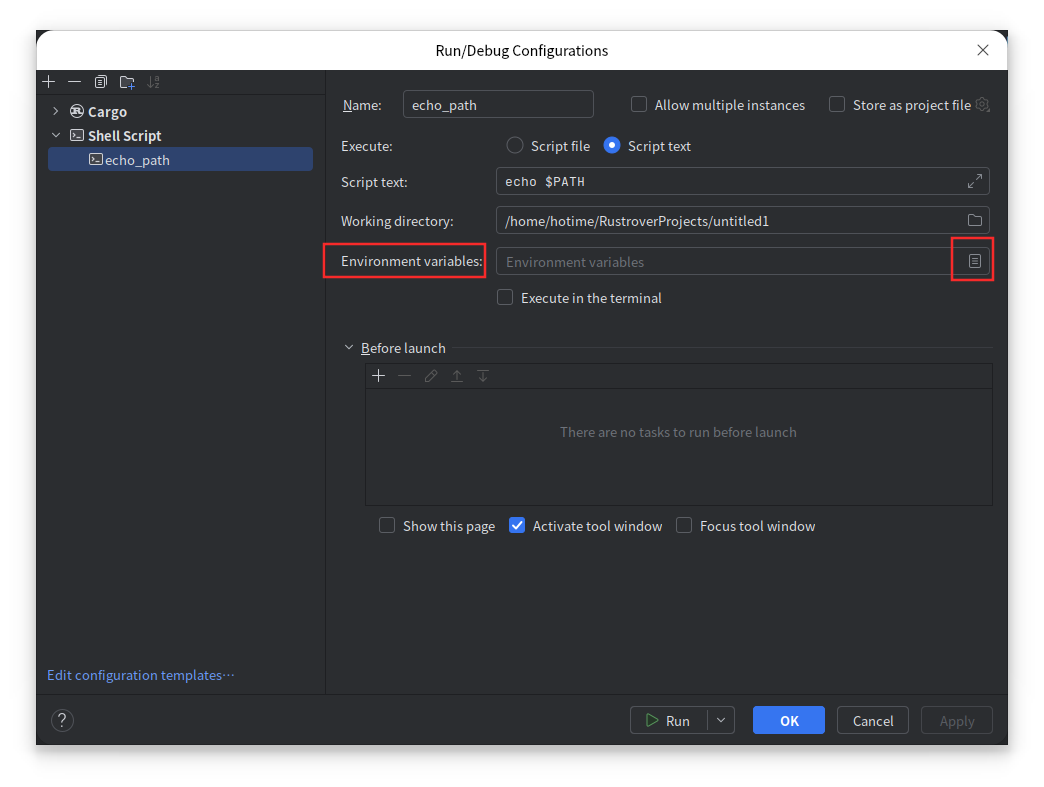This screenshot has width=1044, height=787.
Task: Expand the Cargo tree node
Action: click(x=56, y=111)
